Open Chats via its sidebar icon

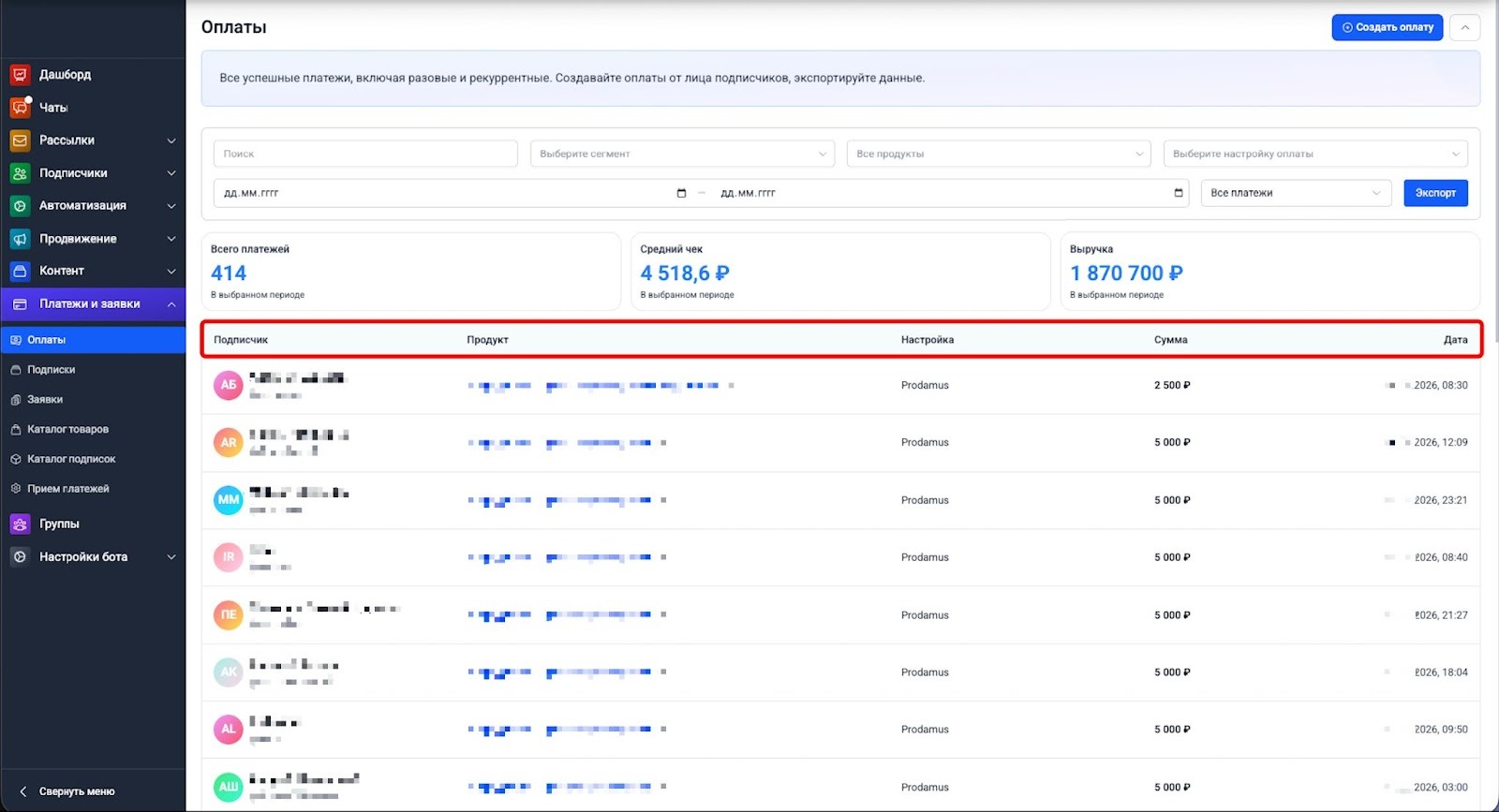(20, 108)
